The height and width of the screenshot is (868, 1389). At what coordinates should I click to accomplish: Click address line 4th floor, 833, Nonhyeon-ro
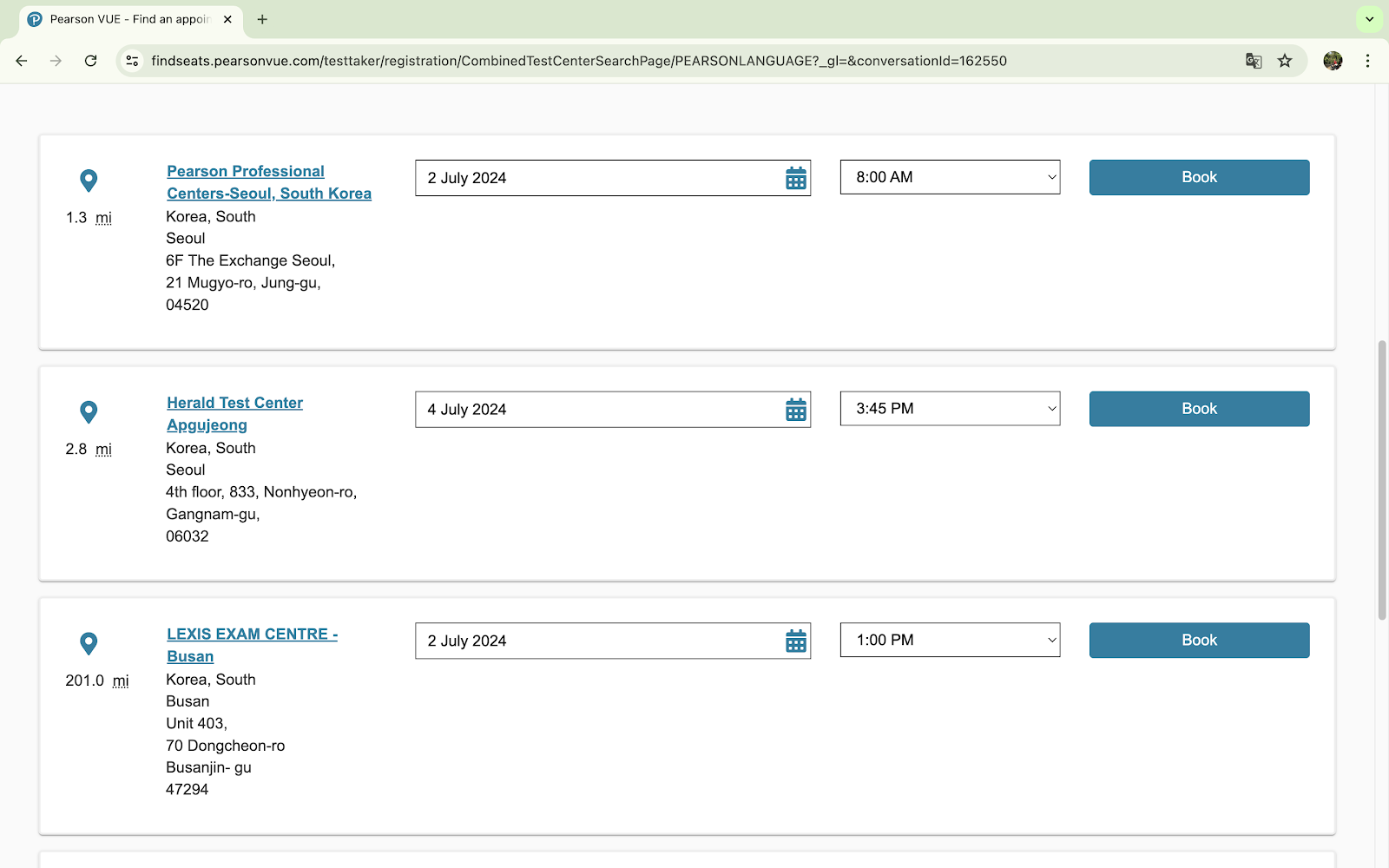(261, 492)
